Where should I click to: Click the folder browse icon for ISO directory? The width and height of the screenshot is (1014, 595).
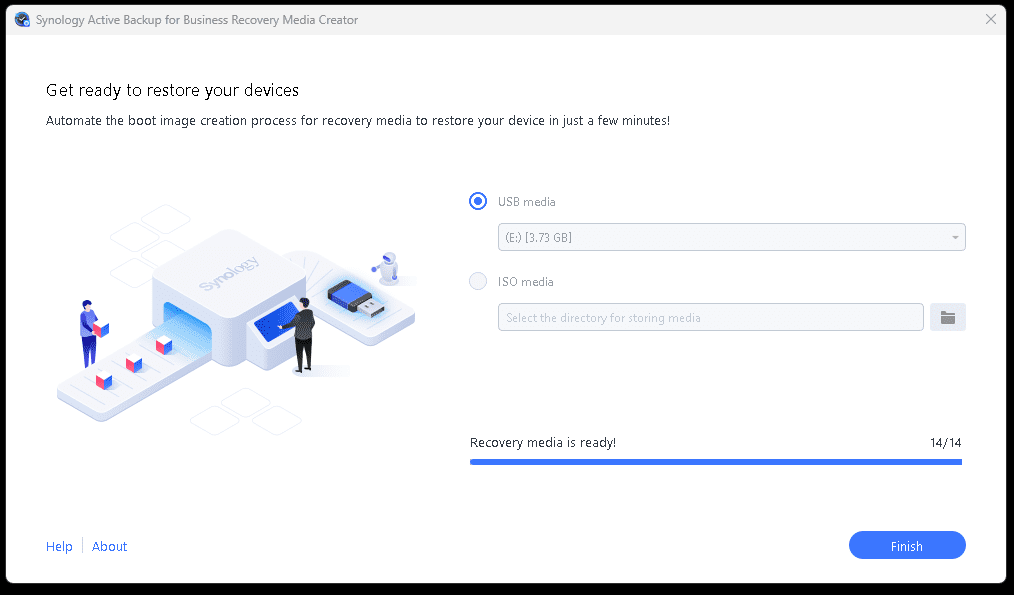tap(947, 318)
